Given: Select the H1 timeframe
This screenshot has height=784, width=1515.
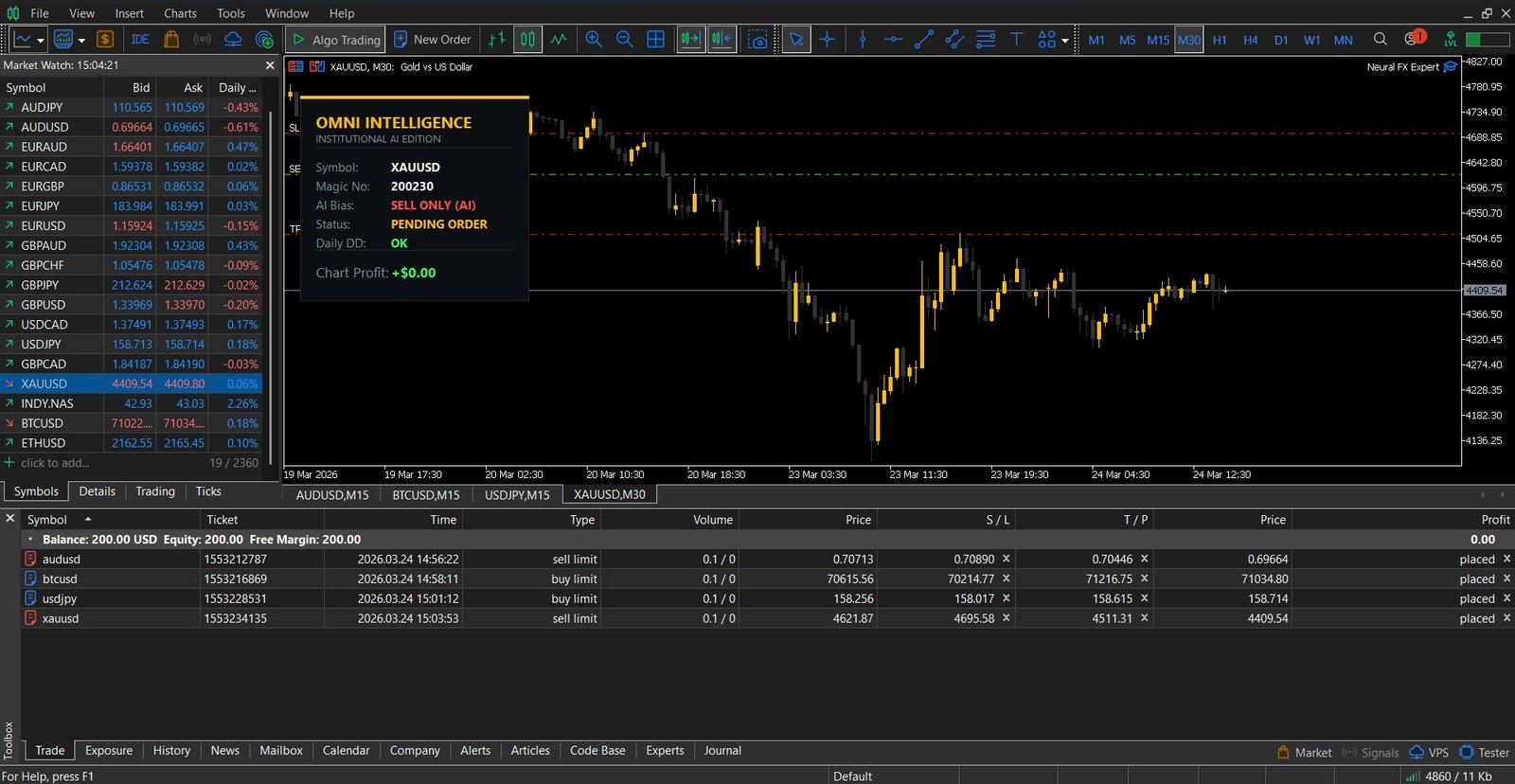Looking at the screenshot, I should [x=1220, y=40].
